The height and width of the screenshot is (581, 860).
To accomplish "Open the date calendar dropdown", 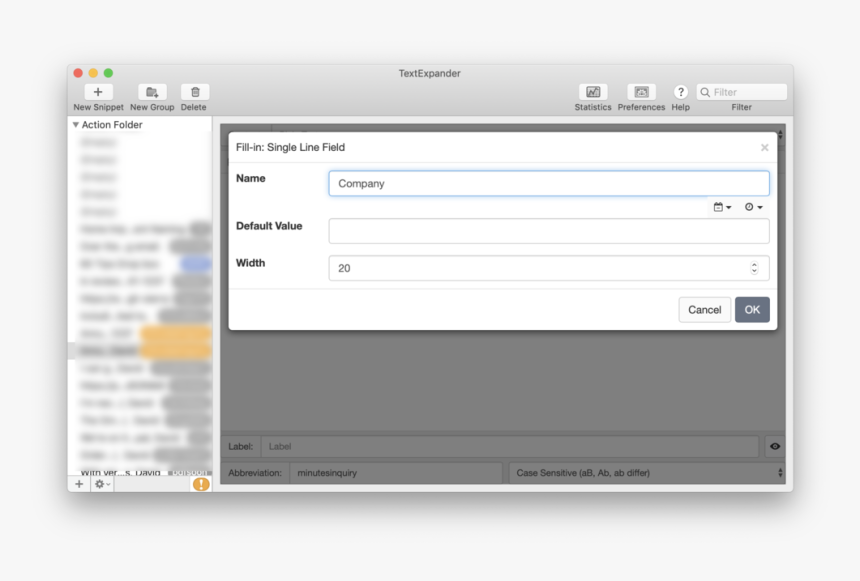I will click(x=722, y=207).
